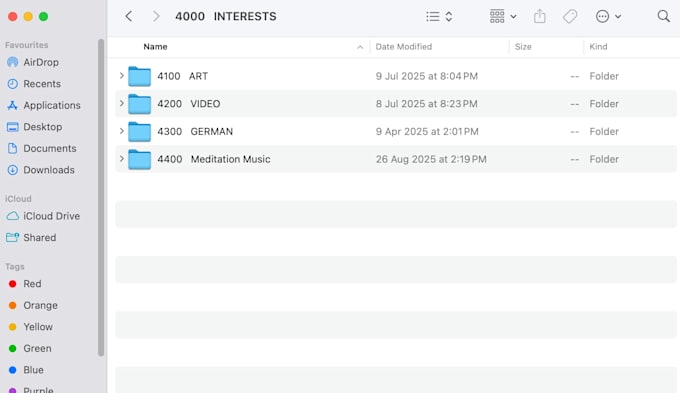The height and width of the screenshot is (393, 680).
Task: Click the Desktop sidebar icon
Action: click(13, 127)
